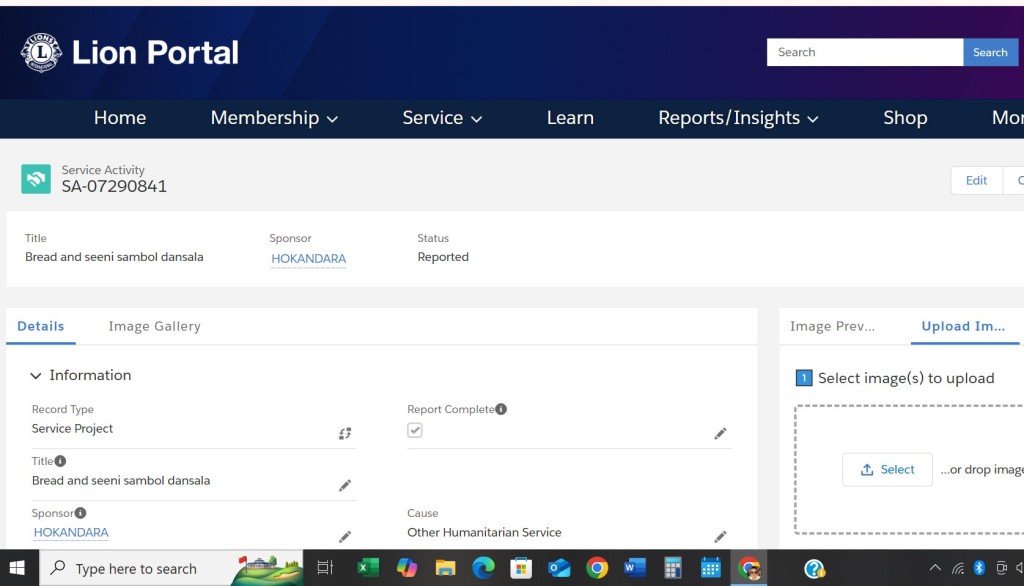1024x586 pixels.
Task: Open HOKANDARA sponsor link in header
Action: (x=308, y=259)
